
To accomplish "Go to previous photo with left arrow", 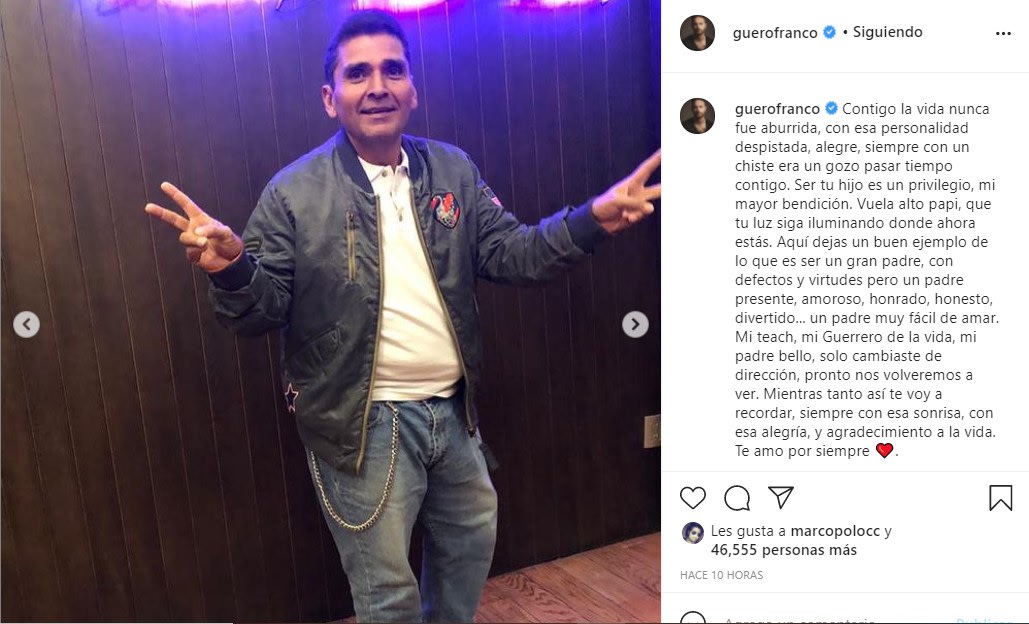I will (26, 324).
